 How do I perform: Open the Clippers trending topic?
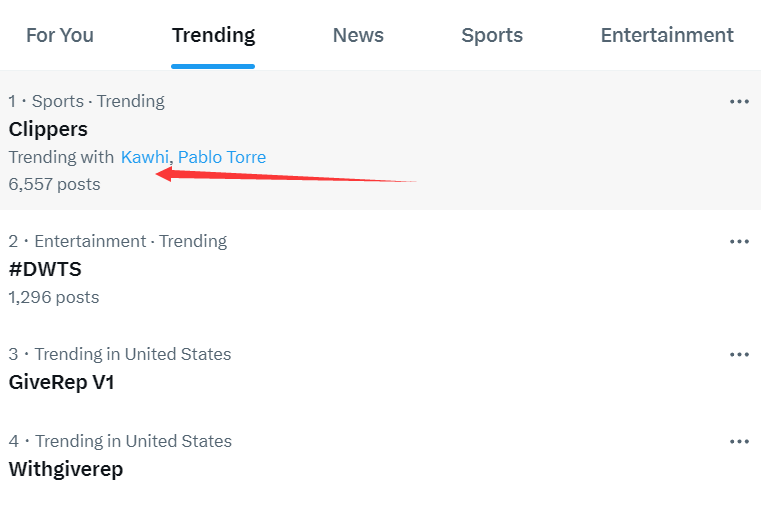(x=48, y=129)
